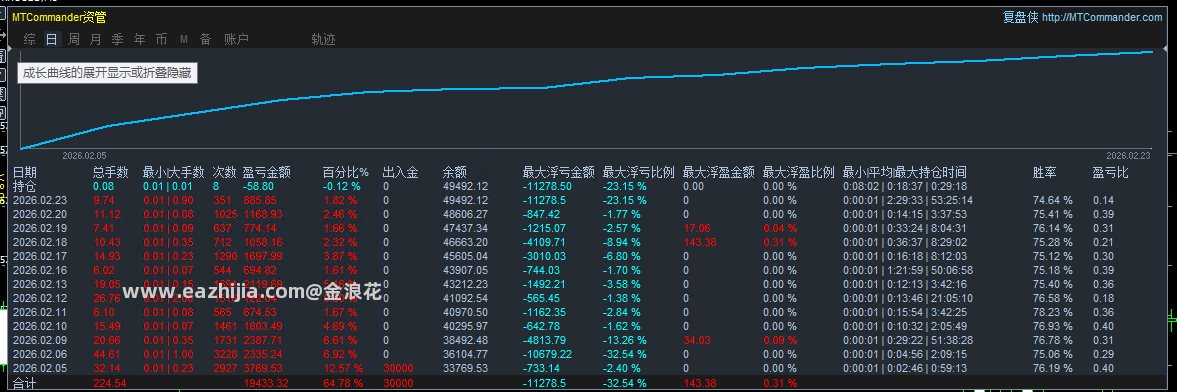1177x392 pixels.
Task: Switch to the 综 summary tab
Action: [x=29, y=39]
